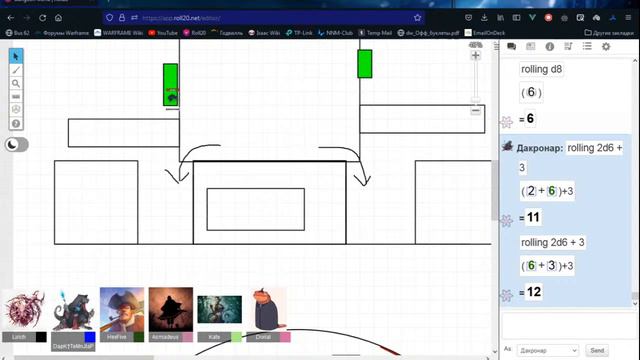Open the My Settings gear tab
Viewport: 640px width, 360px height.
[x=606, y=47]
